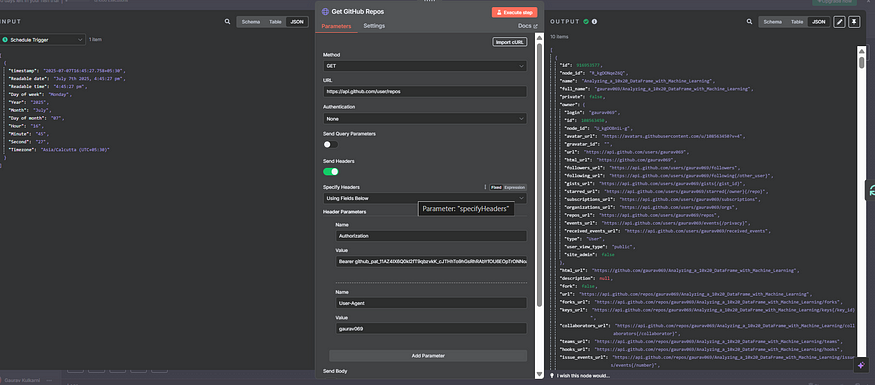Open the Docs link
Viewport: 875px width, 385px height.
coord(527,26)
